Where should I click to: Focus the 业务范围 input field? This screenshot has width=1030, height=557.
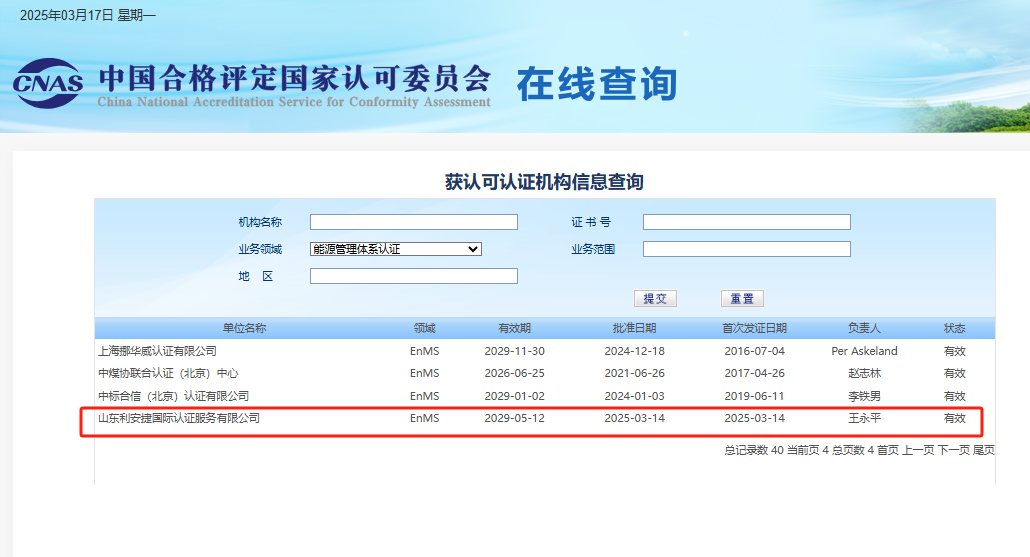tap(747, 249)
